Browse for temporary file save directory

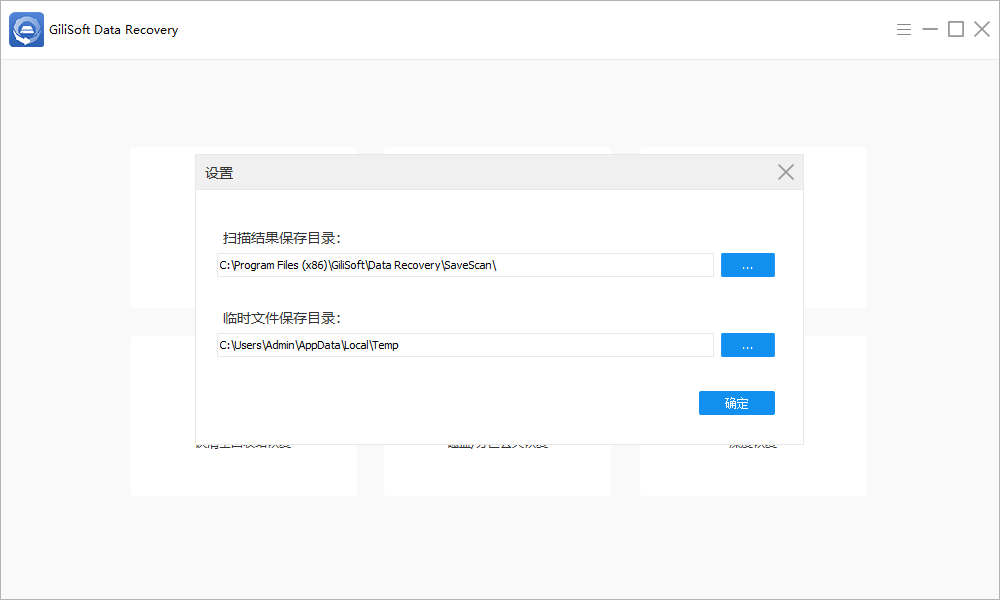click(747, 345)
